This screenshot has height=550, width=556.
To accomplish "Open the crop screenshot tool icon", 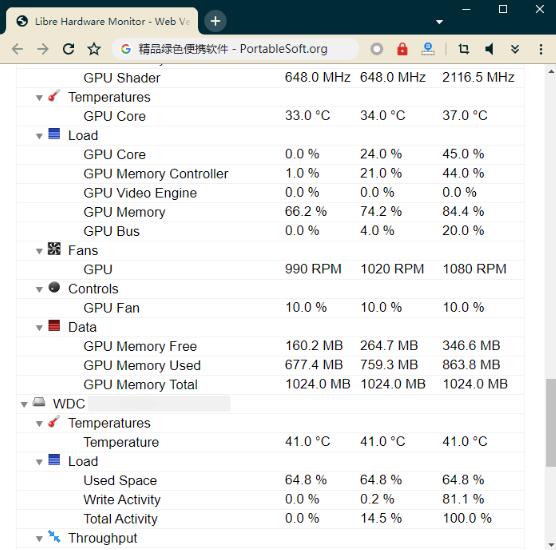I will (x=463, y=49).
